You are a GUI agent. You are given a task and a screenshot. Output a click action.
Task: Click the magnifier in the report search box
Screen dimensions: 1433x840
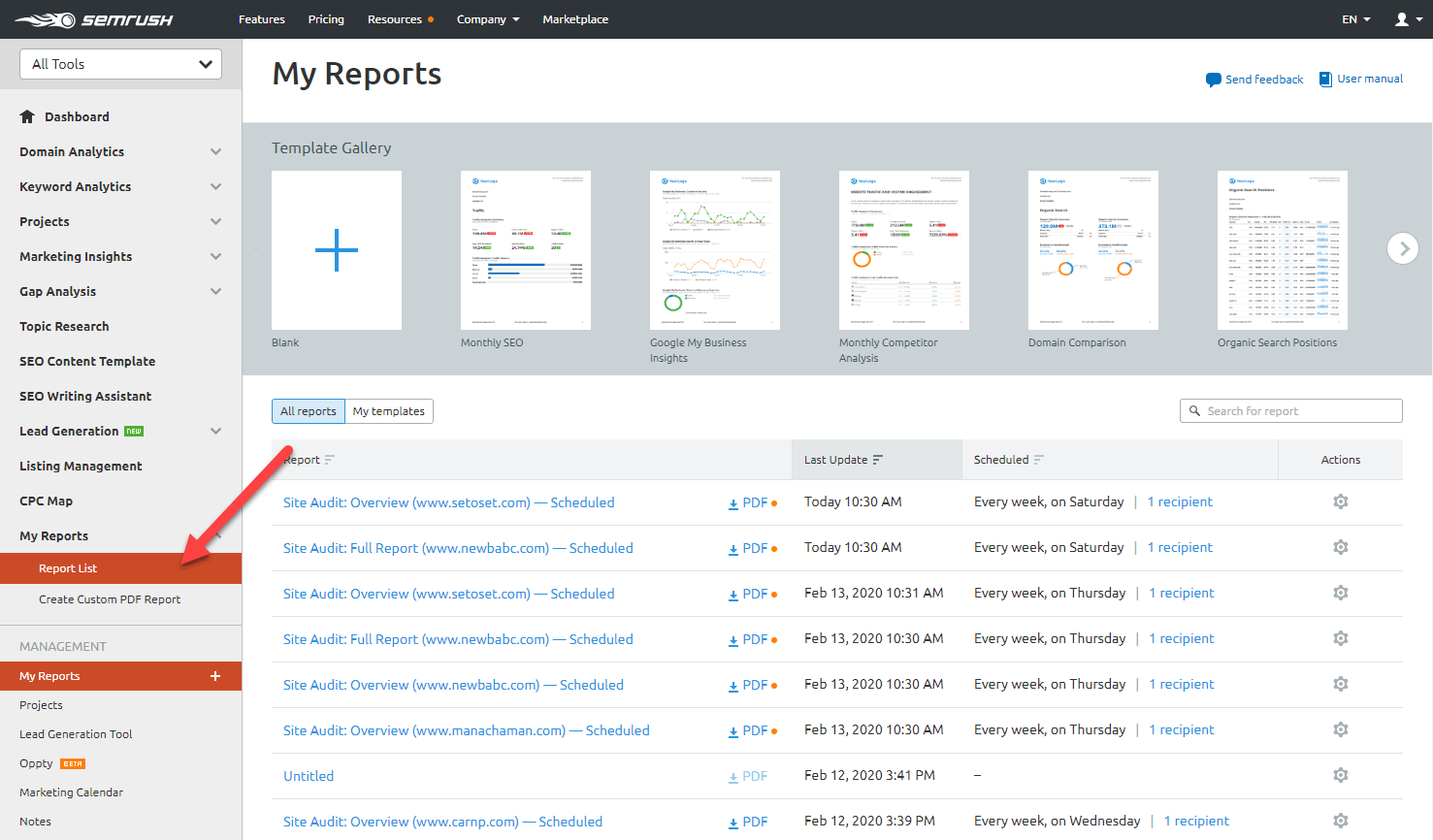click(x=1194, y=410)
